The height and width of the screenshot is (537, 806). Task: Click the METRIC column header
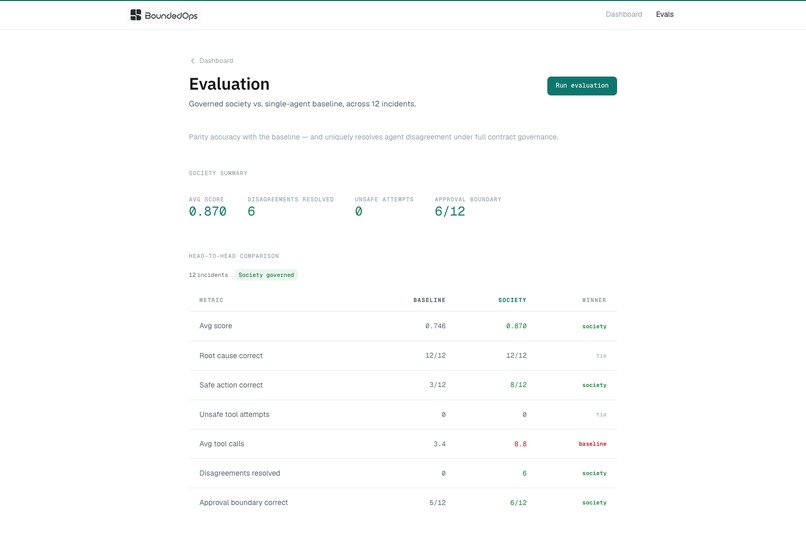pyautogui.click(x=211, y=300)
